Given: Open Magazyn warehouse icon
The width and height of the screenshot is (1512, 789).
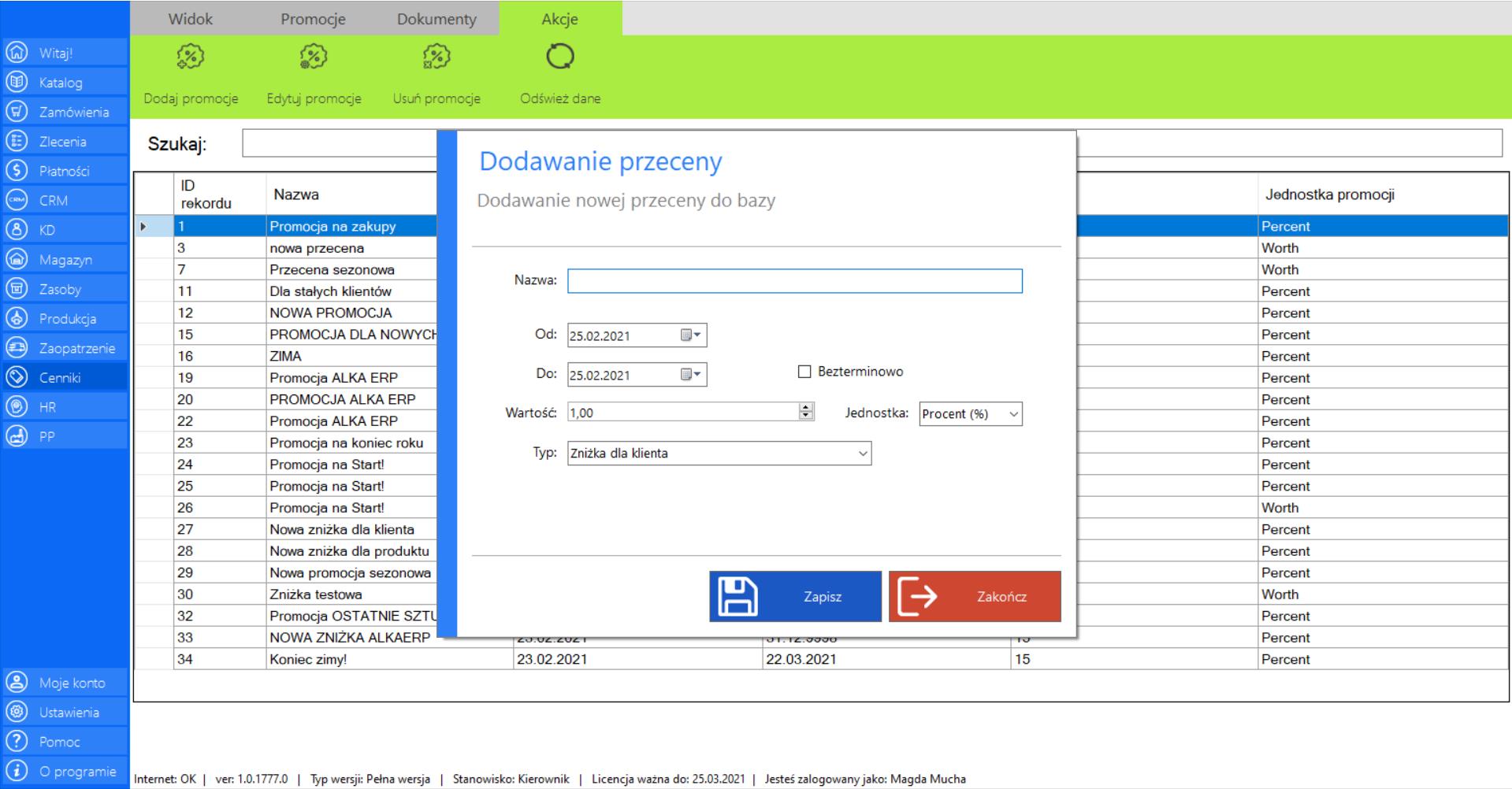Looking at the screenshot, I should tap(16, 259).
